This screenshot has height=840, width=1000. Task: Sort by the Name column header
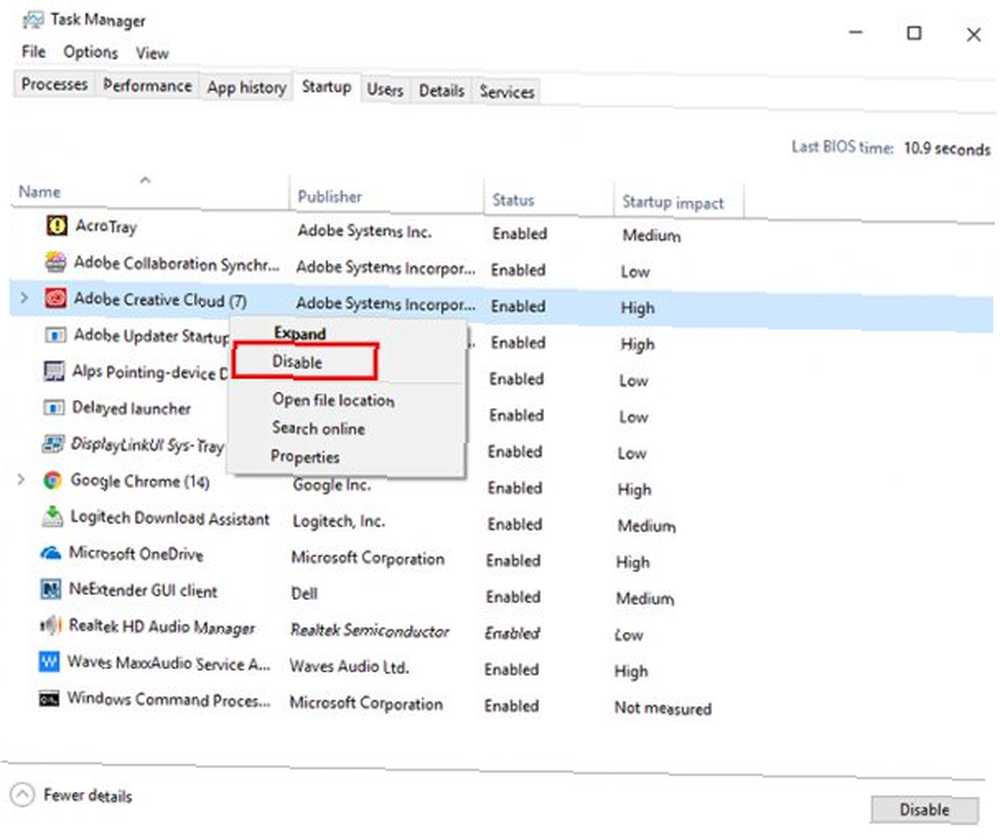tap(40, 191)
